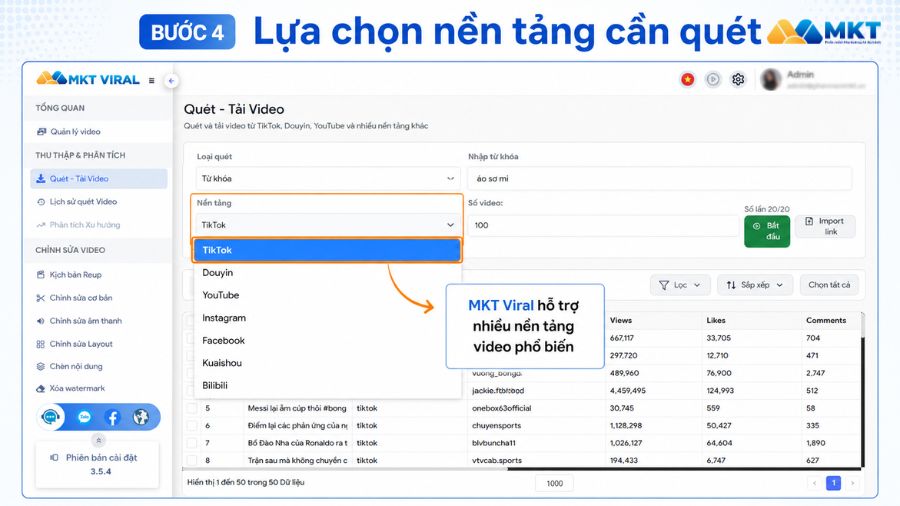Toggle the hamburger menu next to MKT VIRAL logo

point(152,80)
